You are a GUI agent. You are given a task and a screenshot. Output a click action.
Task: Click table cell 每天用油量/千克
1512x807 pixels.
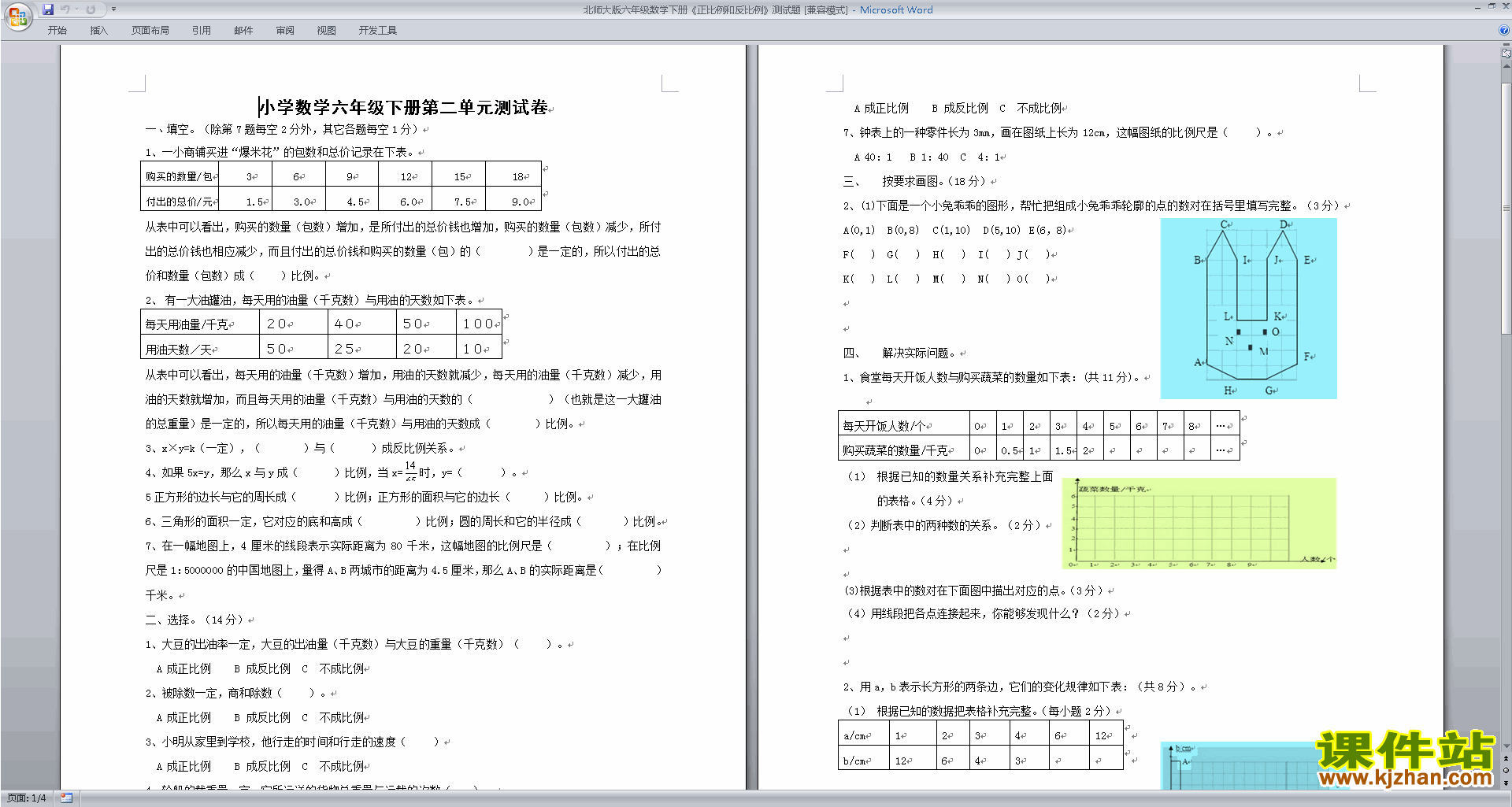[x=200, y=324]
